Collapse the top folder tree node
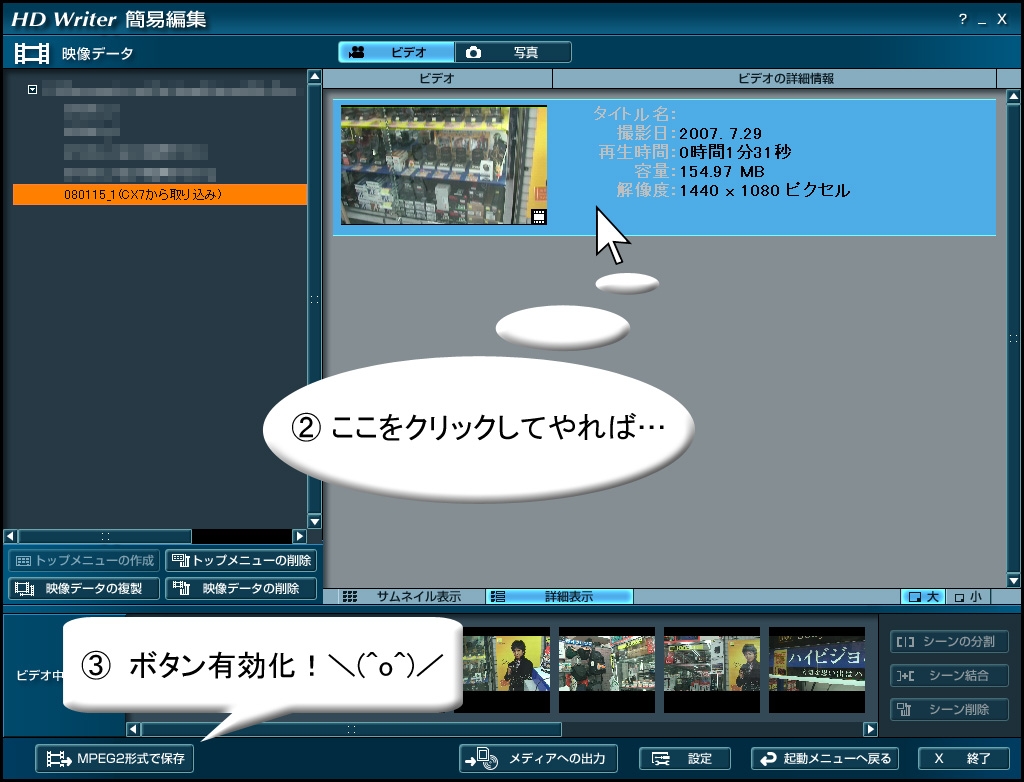This screenshot has width=1024, height=782. point(32,90)
